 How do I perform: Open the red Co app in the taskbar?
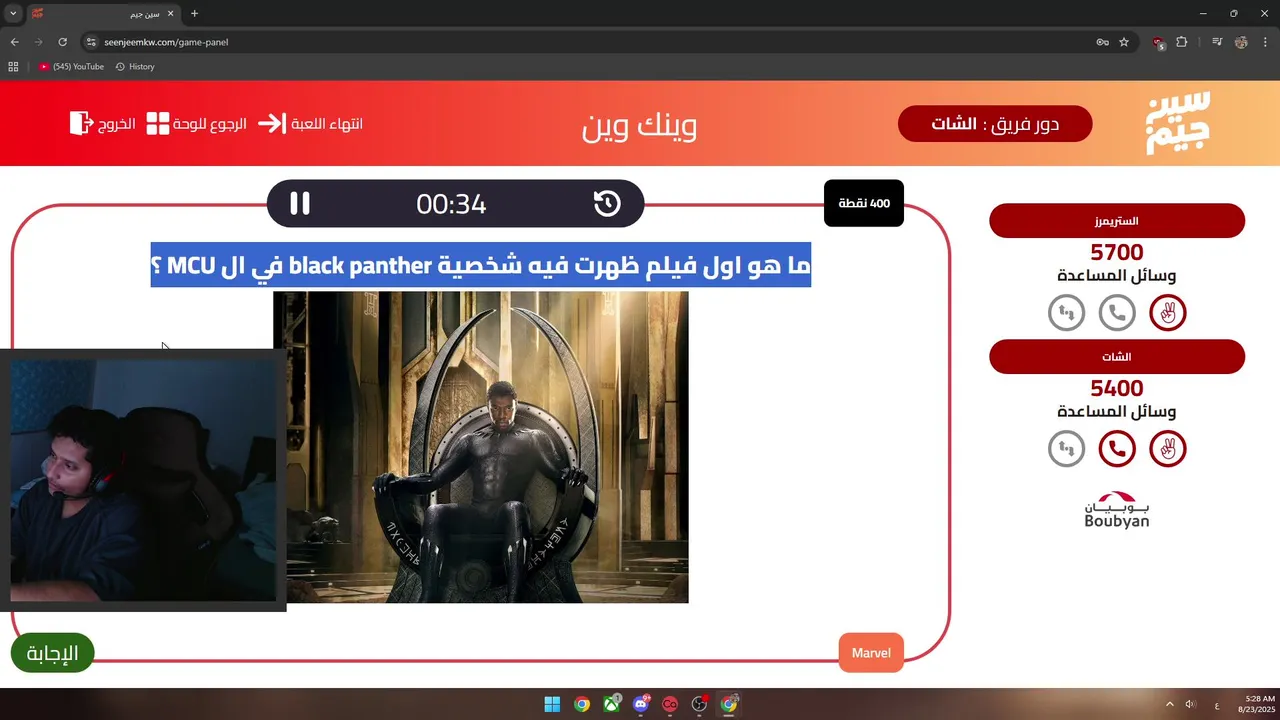tap(670, 704)
